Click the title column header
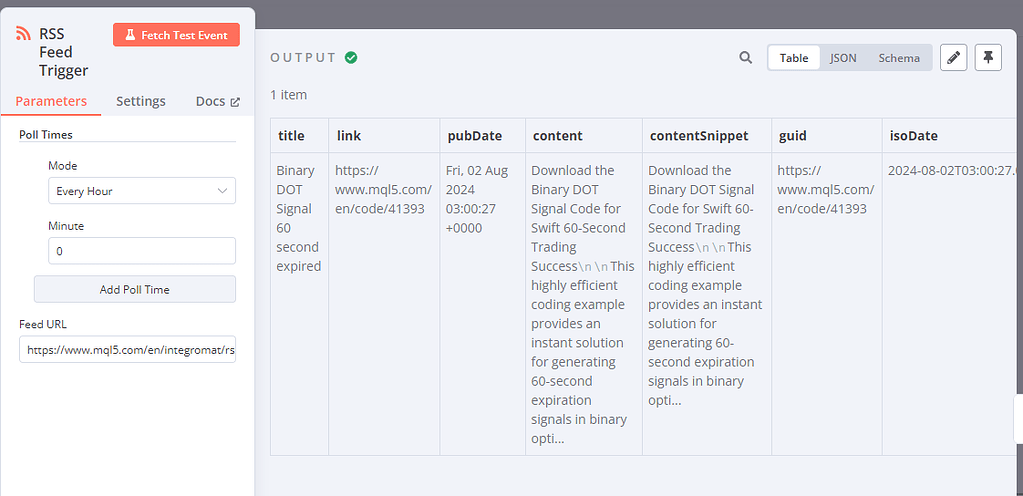The height and width of the screenshot is (496, 1023). 291,135
